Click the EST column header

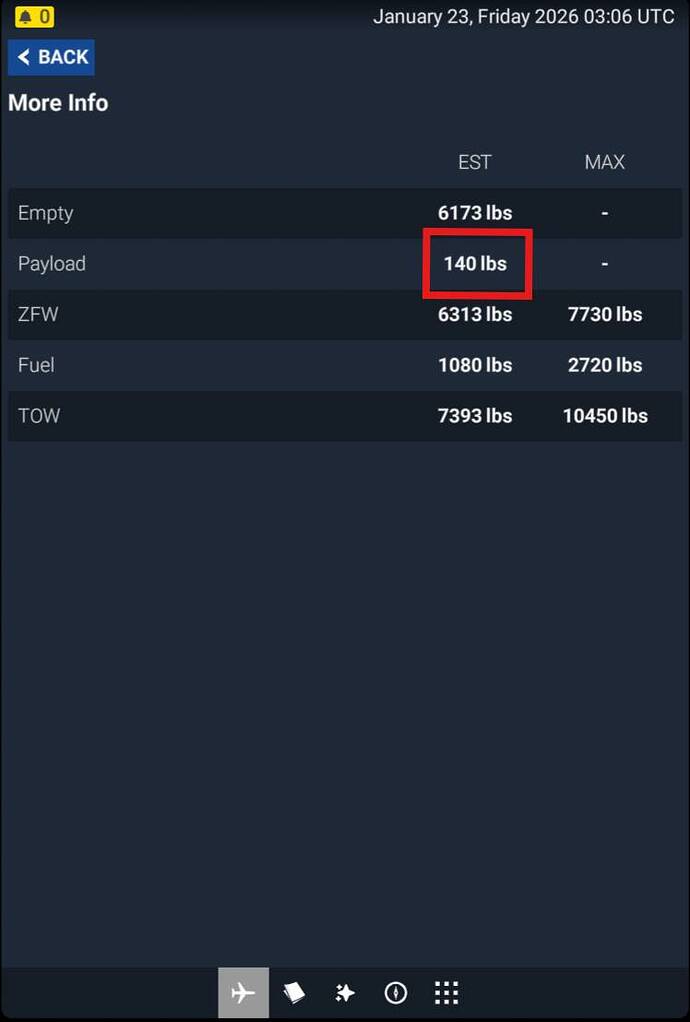(474, 162)
